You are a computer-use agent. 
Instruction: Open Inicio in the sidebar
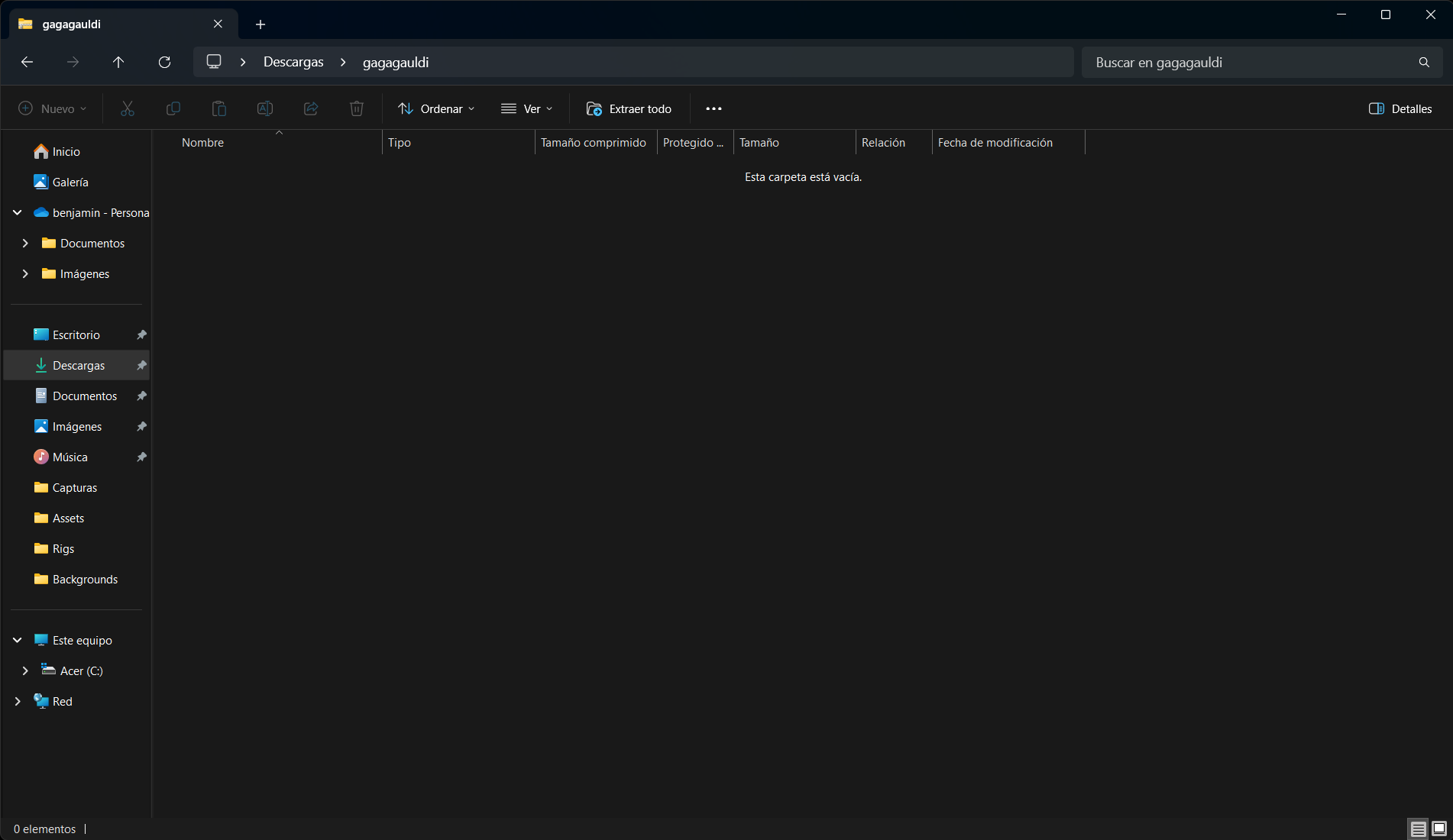click(76, 151)
